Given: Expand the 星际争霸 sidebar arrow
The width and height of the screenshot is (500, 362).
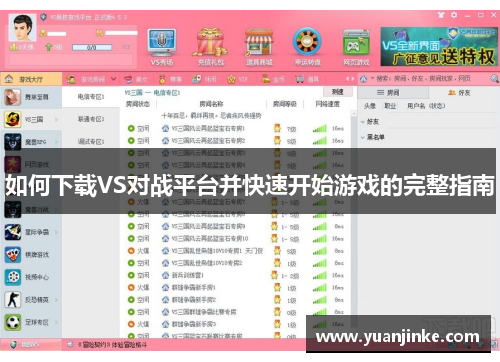Looking at the screenshot, I should [x=56, y=232].
